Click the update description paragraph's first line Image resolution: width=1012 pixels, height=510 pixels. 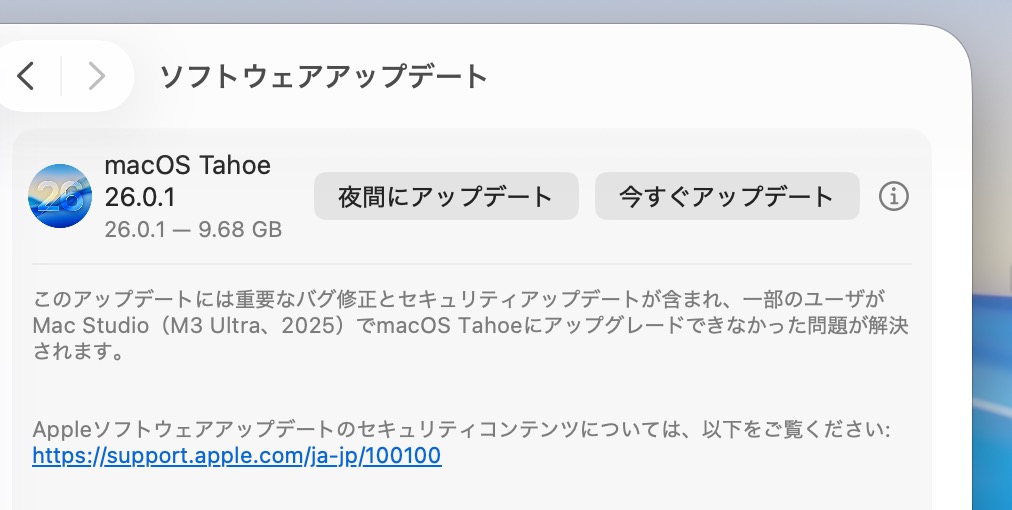(460, 299)
